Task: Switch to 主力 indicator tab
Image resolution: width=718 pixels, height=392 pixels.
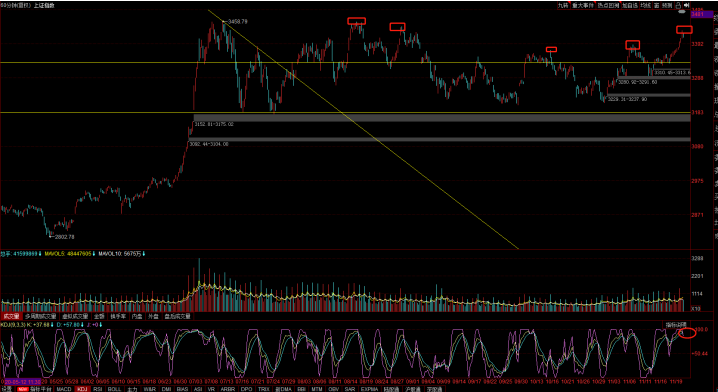Action: [132, 389]
